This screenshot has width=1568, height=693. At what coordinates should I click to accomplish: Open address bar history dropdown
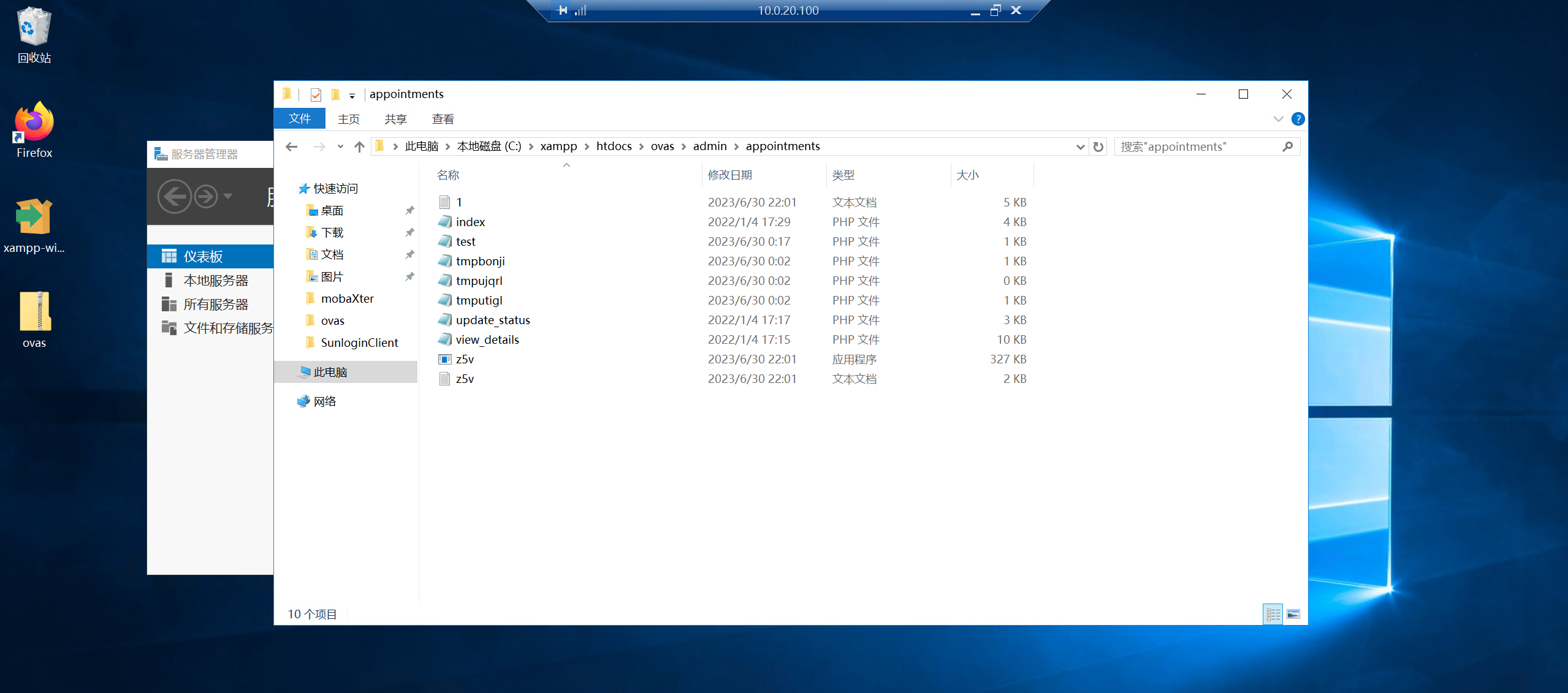[1080, 146]
